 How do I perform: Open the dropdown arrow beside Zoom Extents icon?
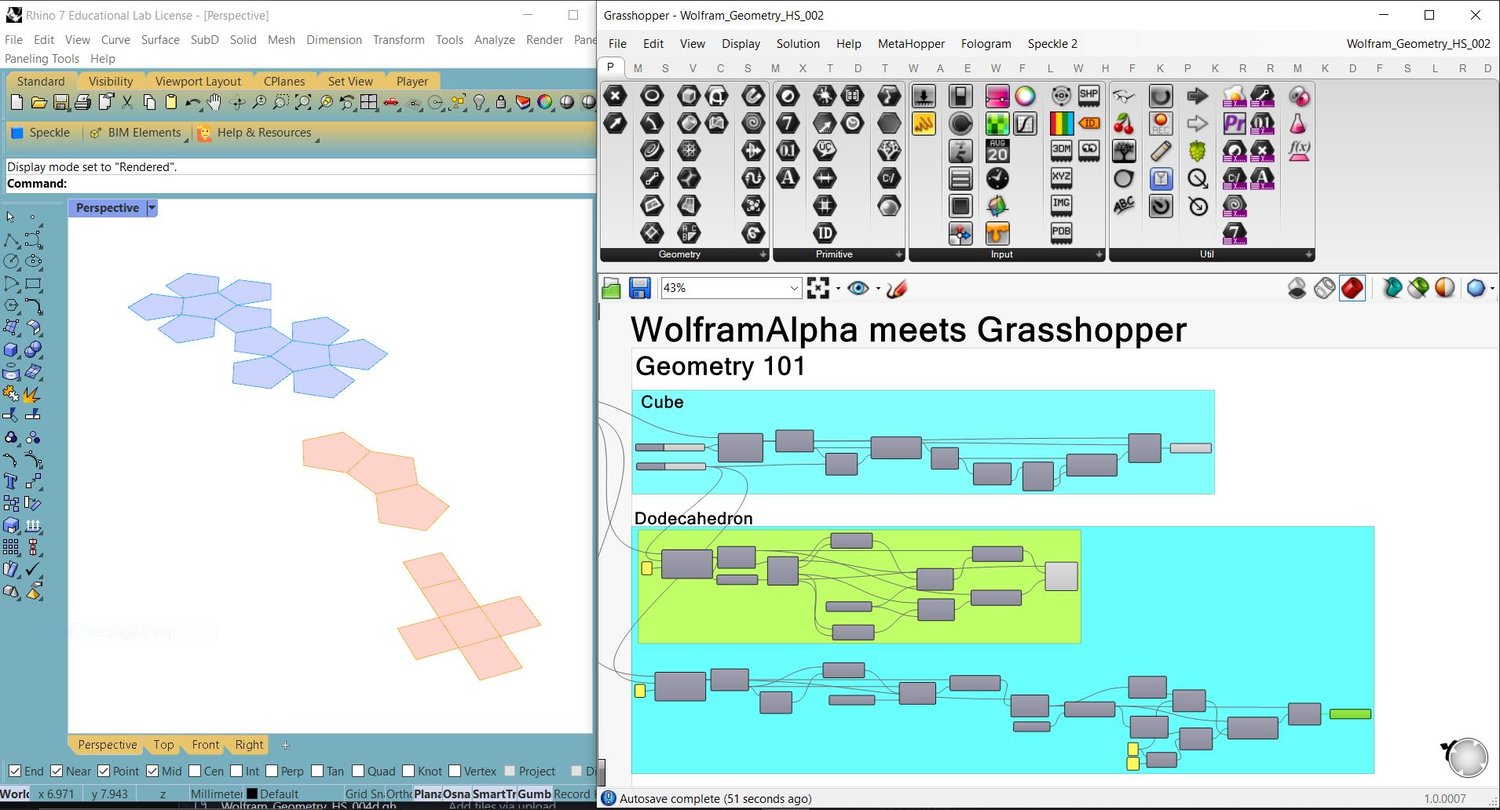coord(837,289)
